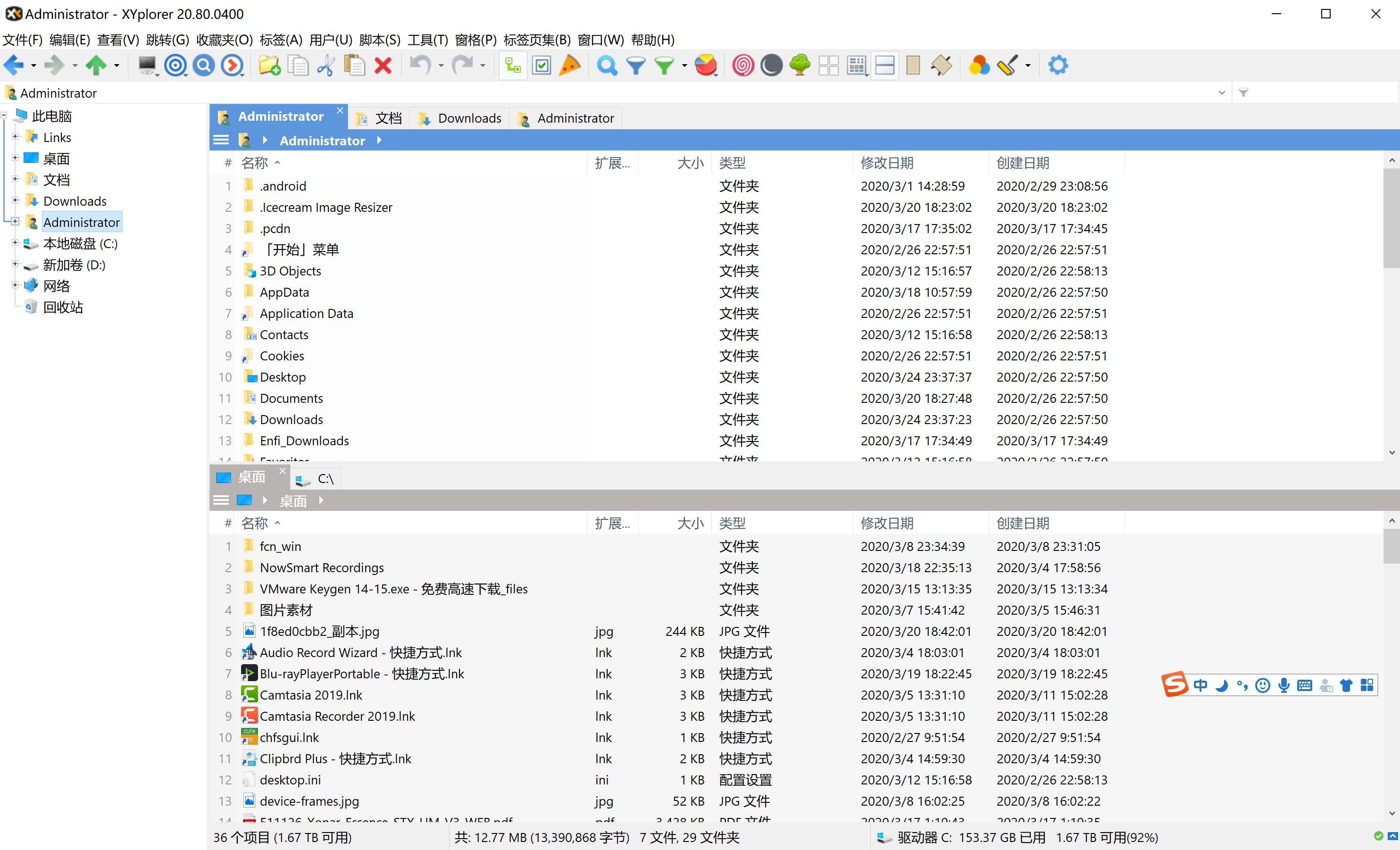
Task: Expand 本地磁盘 (C:) in the tree
Action: coord(16,243)
